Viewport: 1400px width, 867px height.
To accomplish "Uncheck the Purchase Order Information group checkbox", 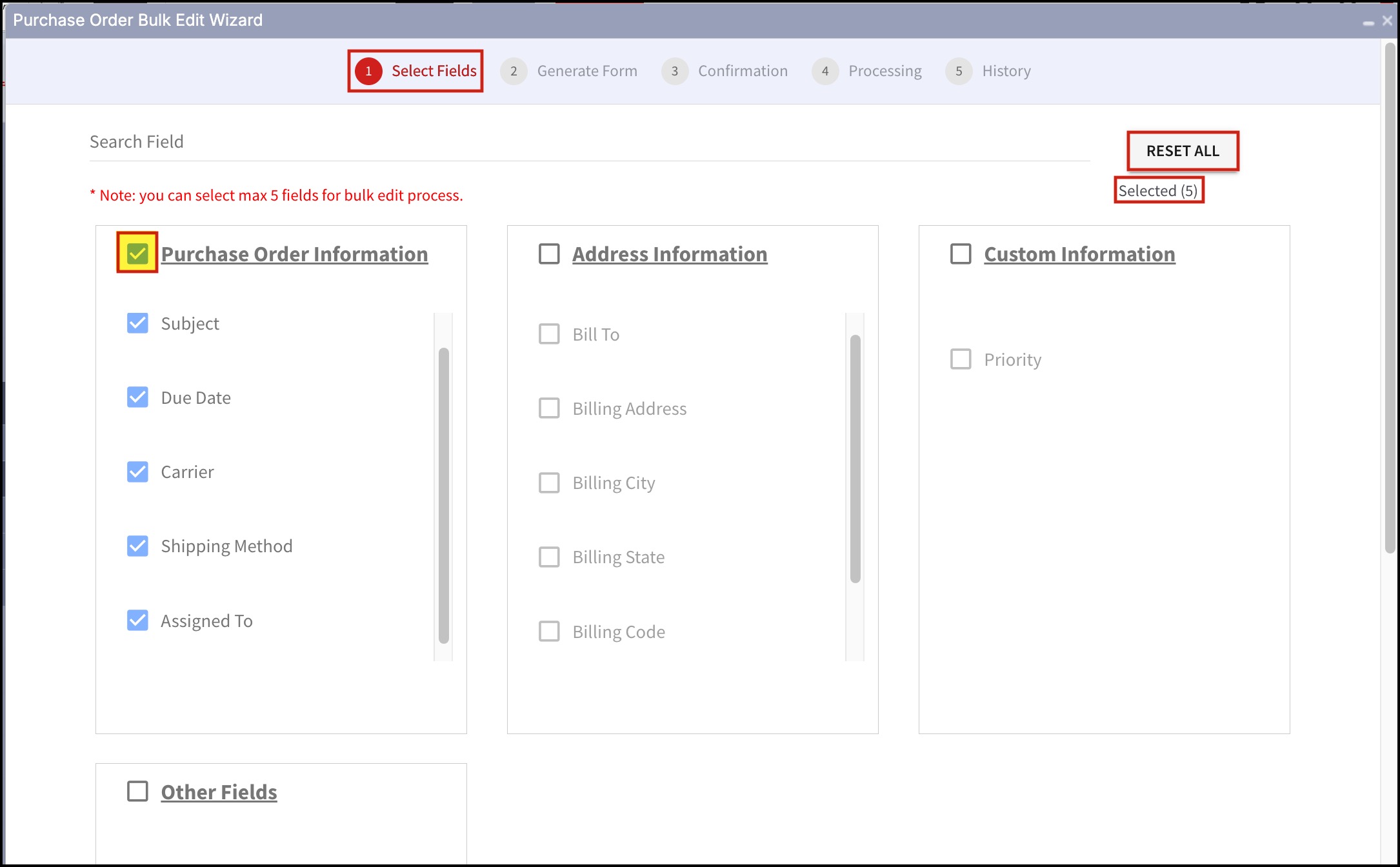I will point(137,253).
